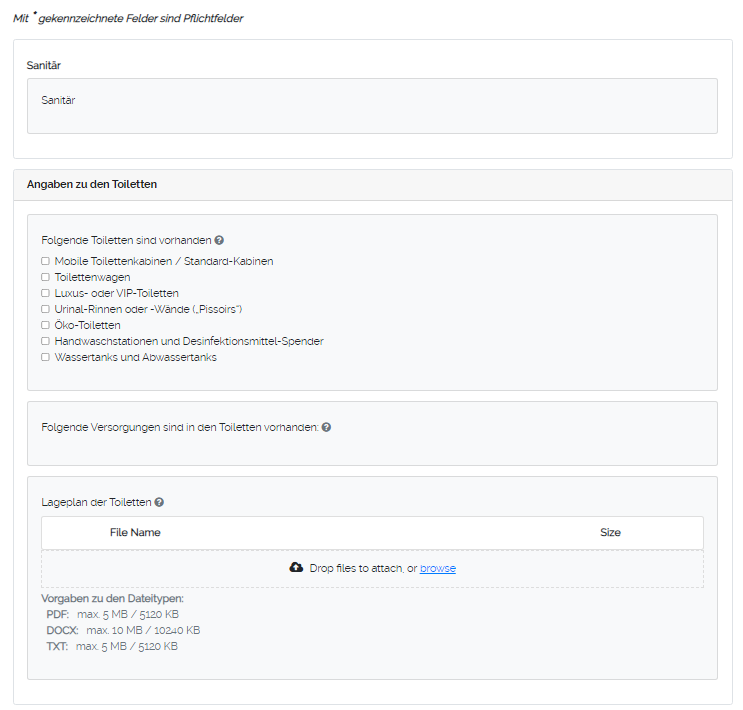Click the 'Drop files to attach' text
Image resolution: width=743 pixels, height=710 pixels.
355,569
